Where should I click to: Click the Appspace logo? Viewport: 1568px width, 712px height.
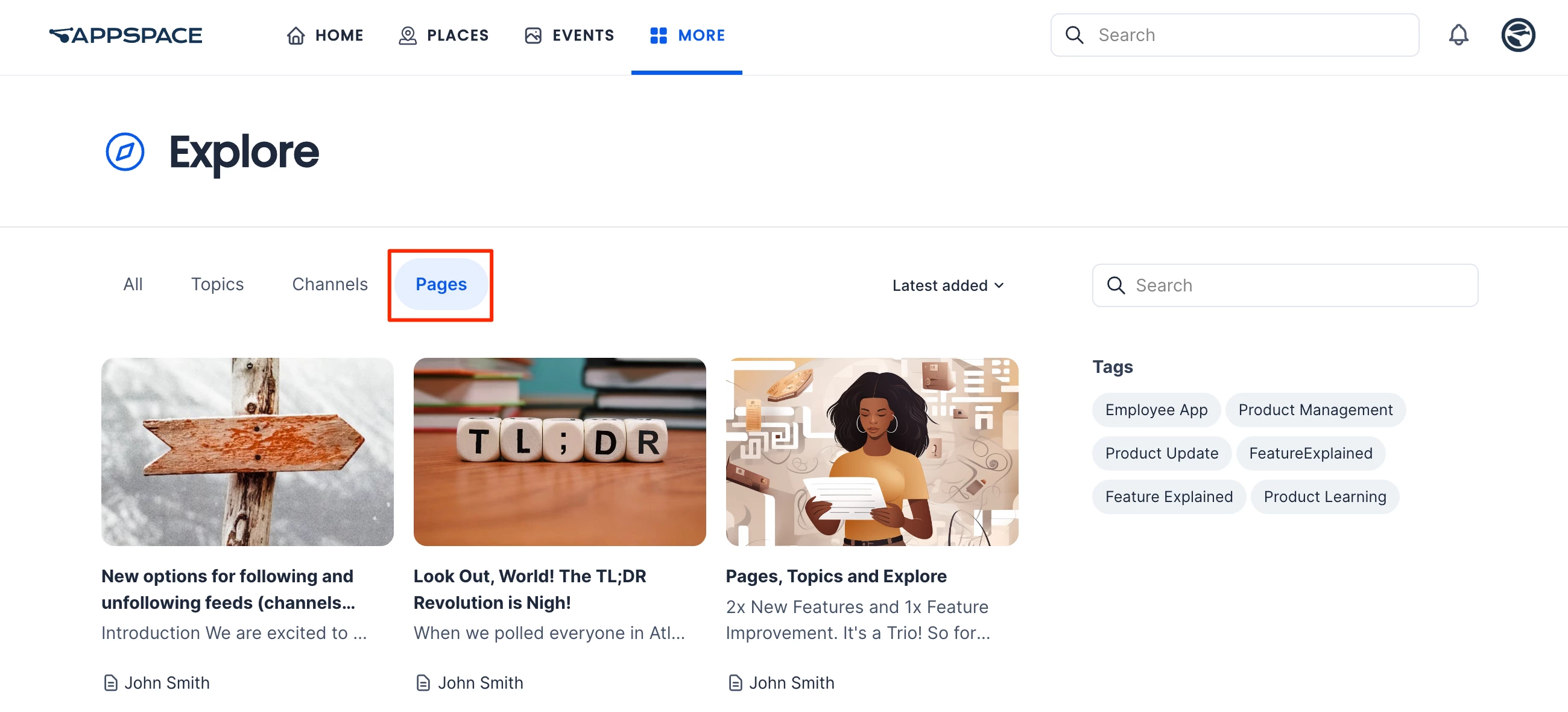point(125,36)
